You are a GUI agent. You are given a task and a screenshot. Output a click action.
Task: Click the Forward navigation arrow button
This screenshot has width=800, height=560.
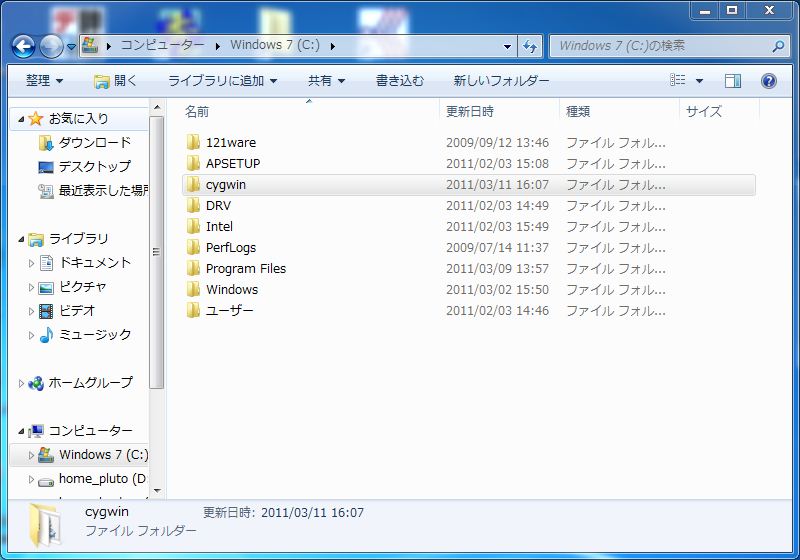pyautogui.click(x=50, y=46)
